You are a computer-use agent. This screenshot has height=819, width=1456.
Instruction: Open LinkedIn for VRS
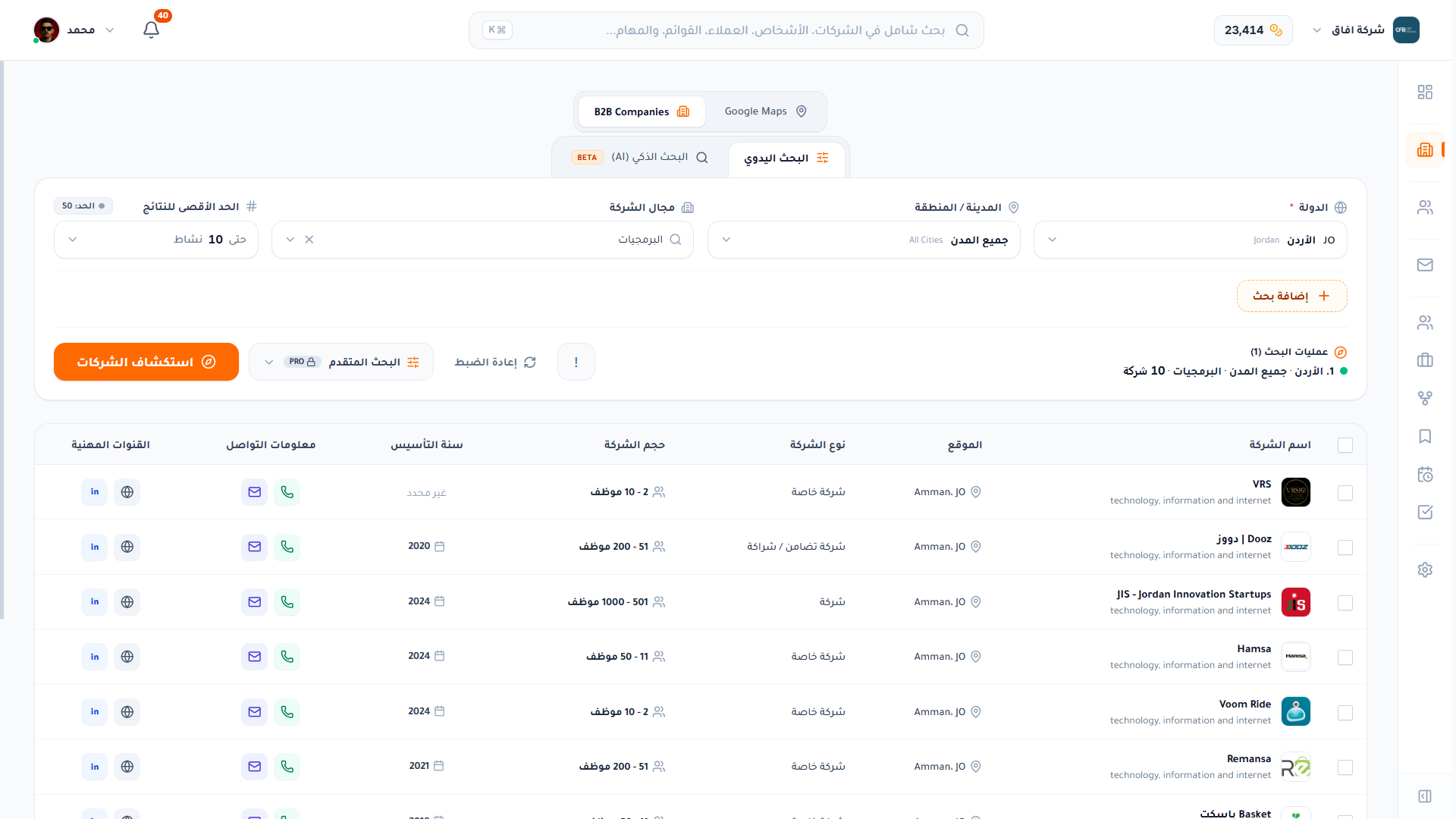tap(95, 492)
